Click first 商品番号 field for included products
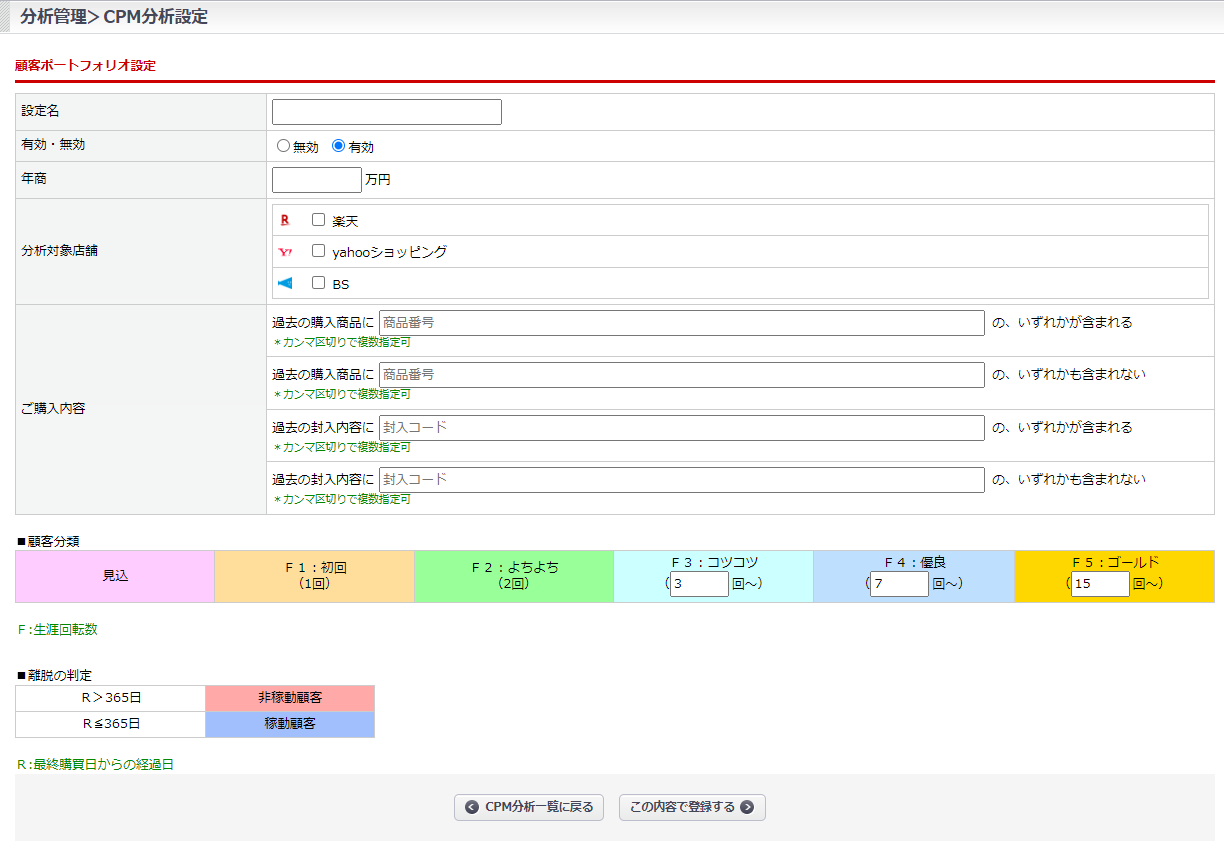This screenshot has width=1224, height=853. [681, 323]
